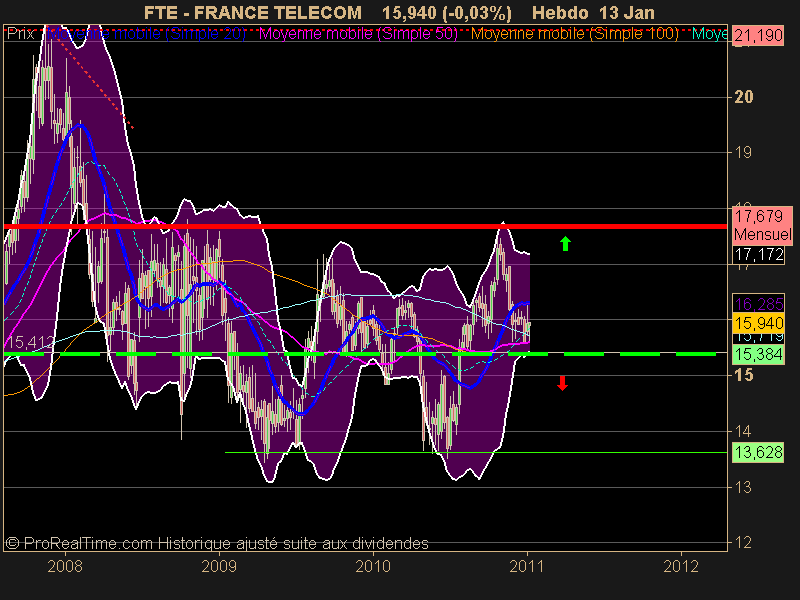Viewport: 800px width, 600px height.
Task: Click the 2009 year label on time axis
Action: click(x=219, y=566)
